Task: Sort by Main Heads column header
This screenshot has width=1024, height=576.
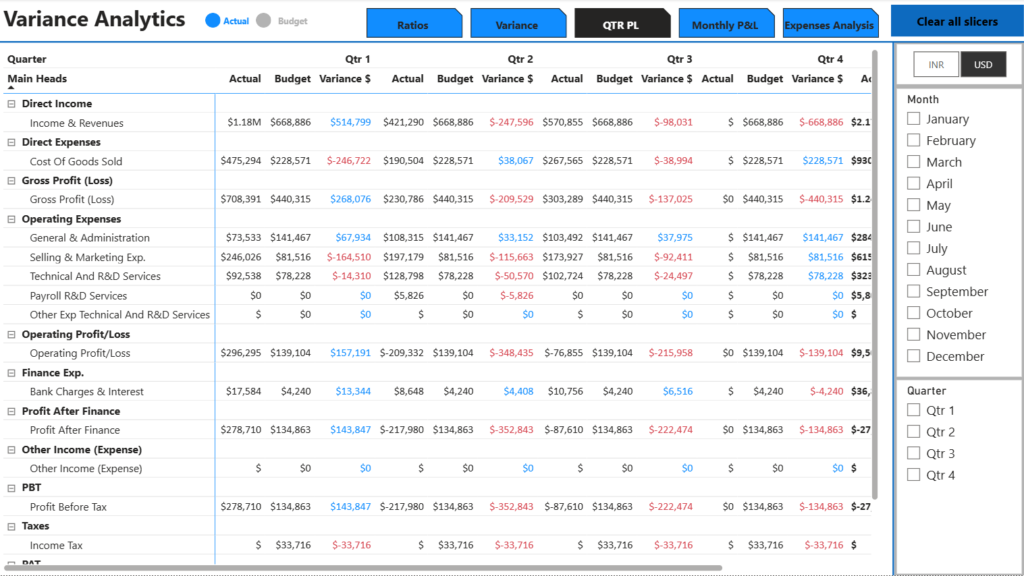Action: click(x=37, y=79)
